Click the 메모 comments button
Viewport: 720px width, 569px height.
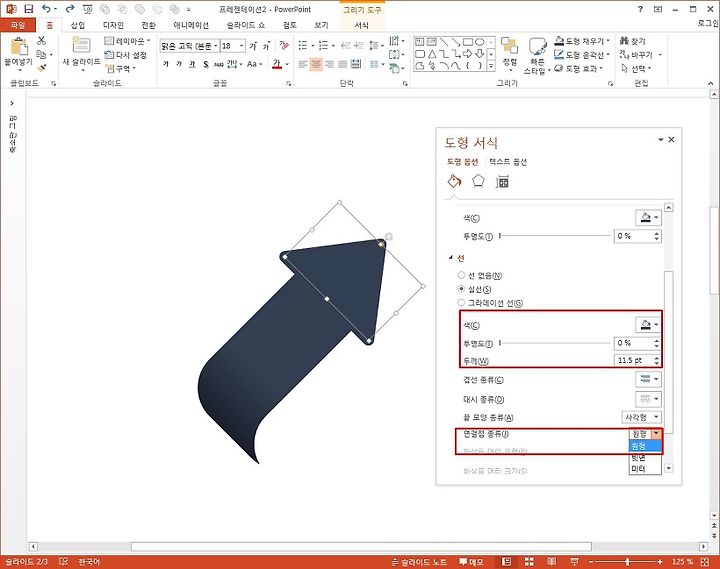pyautogui.click(x=471, y=561)
